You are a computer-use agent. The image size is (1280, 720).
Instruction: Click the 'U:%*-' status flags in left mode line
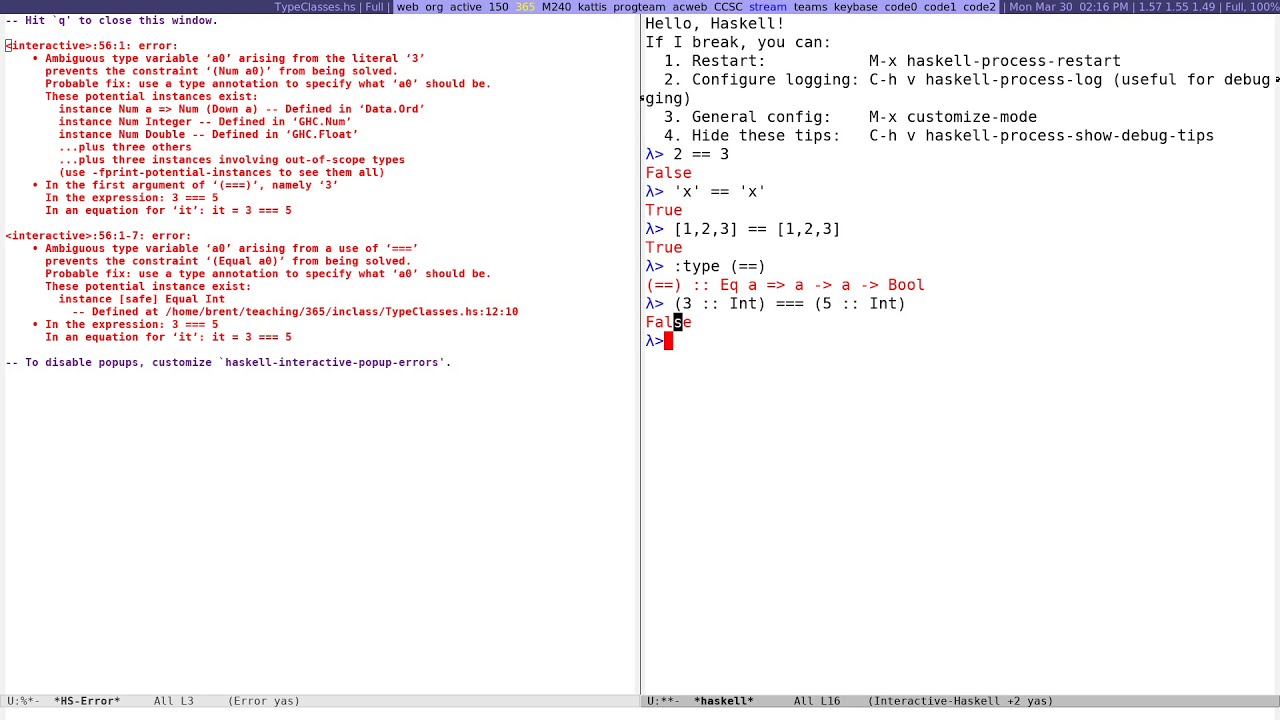click(24, 701)
